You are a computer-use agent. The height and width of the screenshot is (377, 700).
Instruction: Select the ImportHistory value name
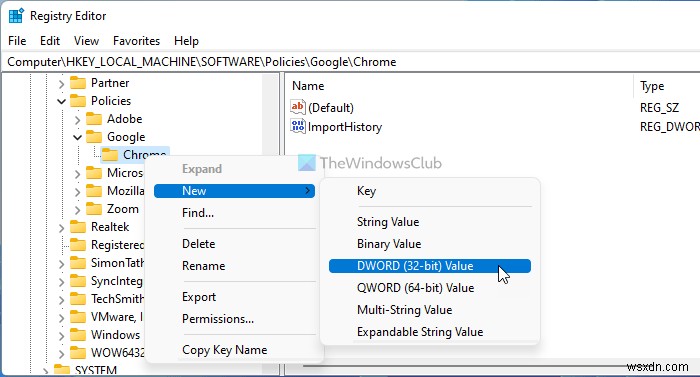(345, 127)
